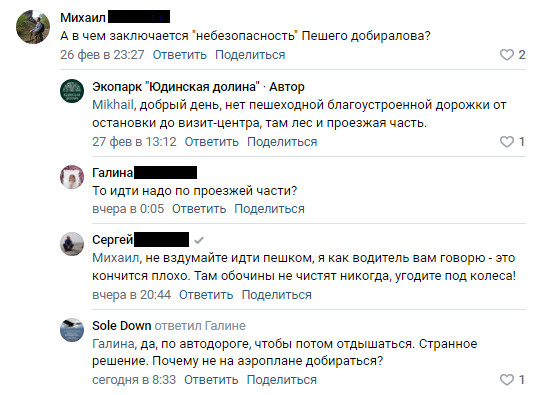Open the Sole Down user name link

pos(122,325)
